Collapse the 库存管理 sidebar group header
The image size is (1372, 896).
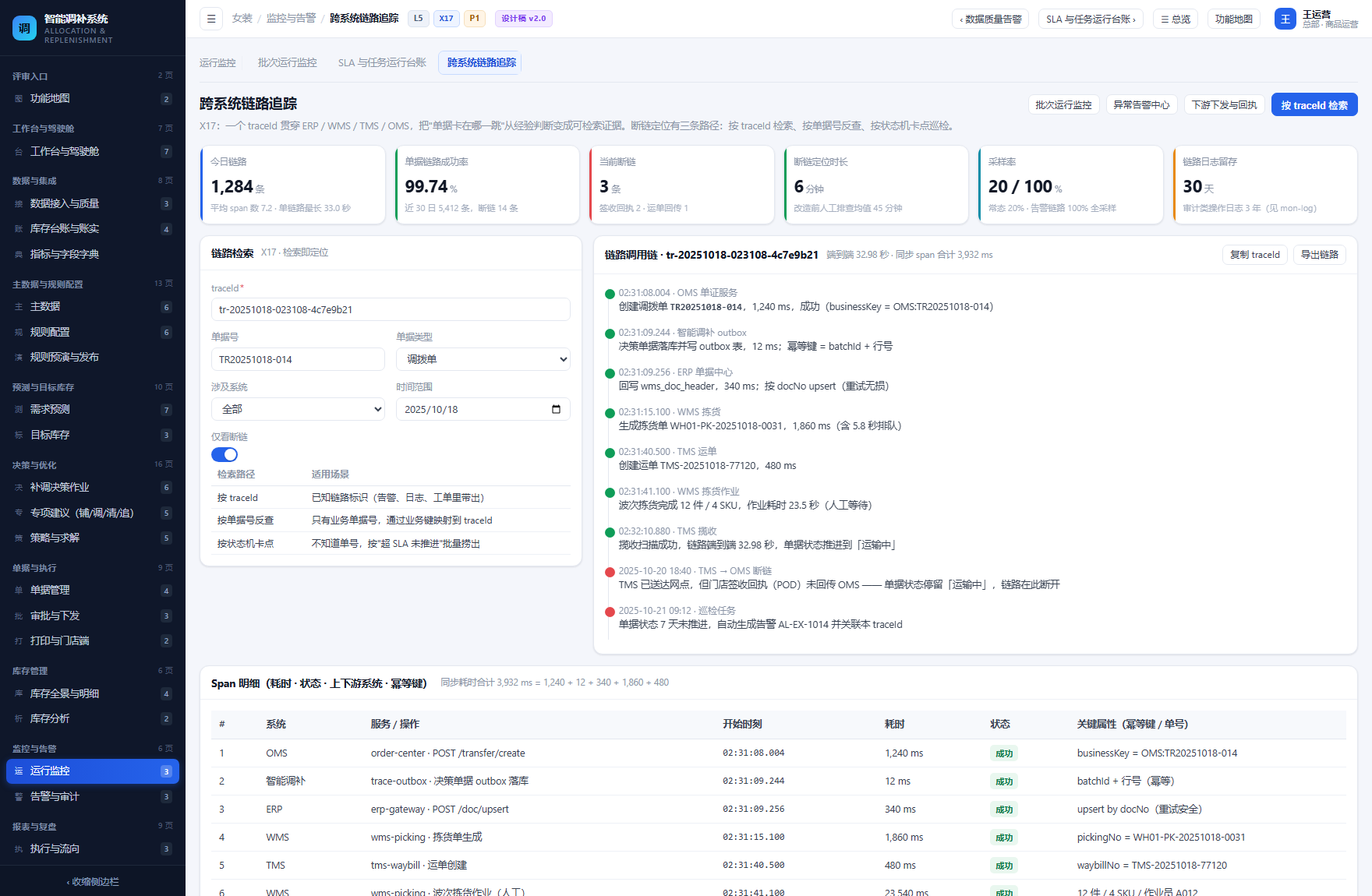tap(93, 671)
